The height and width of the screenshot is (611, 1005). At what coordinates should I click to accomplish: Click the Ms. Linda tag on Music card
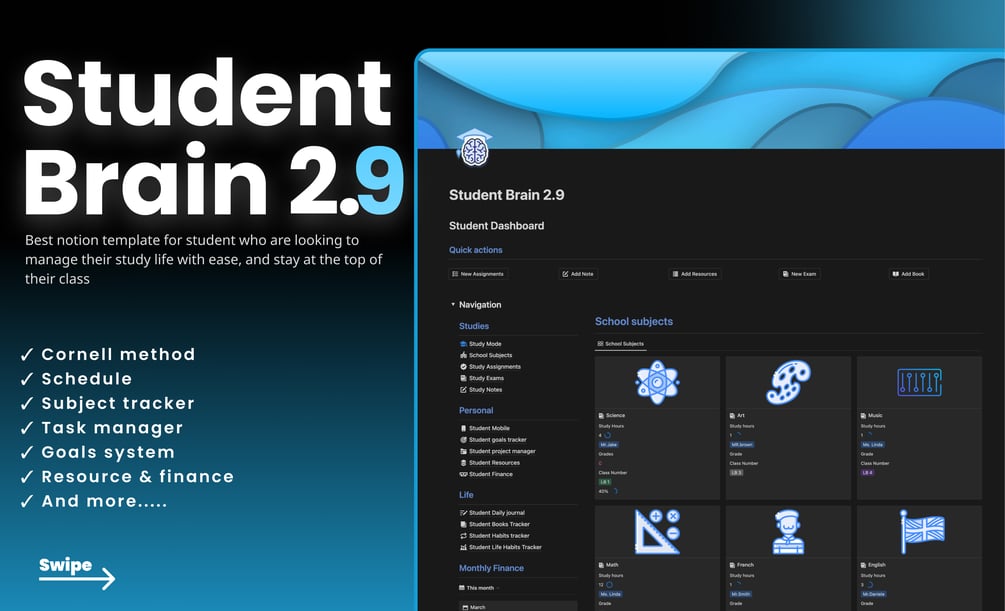click(x=873, y=444)
